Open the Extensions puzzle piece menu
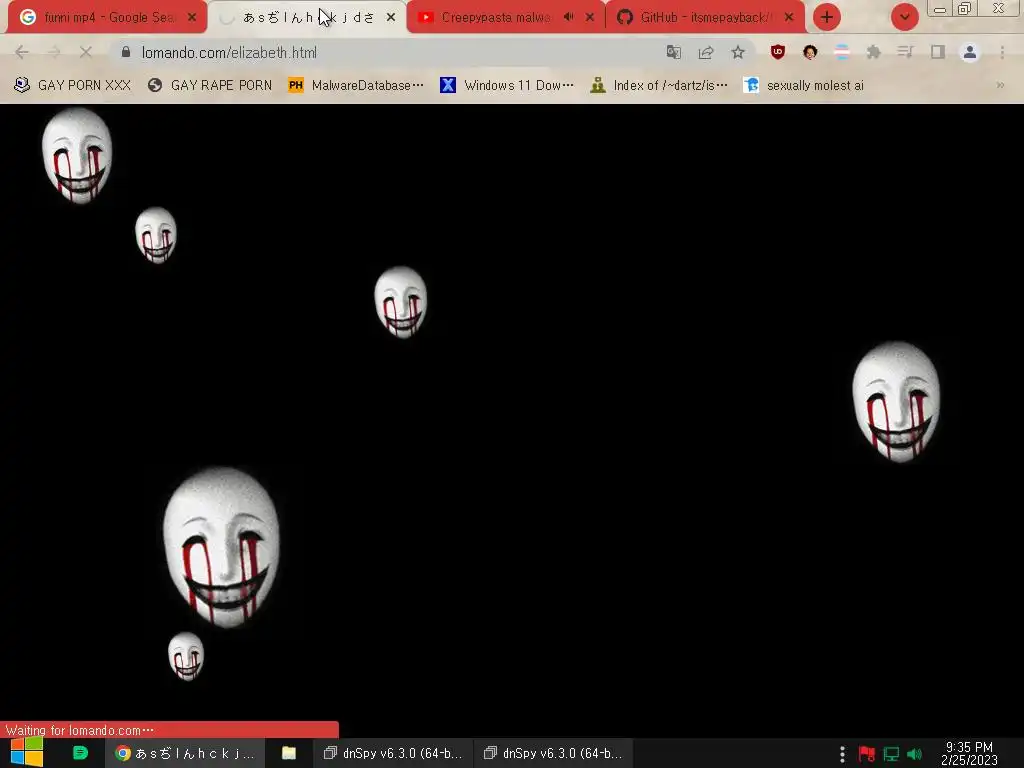This screenshot has width=1024, height=768. point(874,52)
